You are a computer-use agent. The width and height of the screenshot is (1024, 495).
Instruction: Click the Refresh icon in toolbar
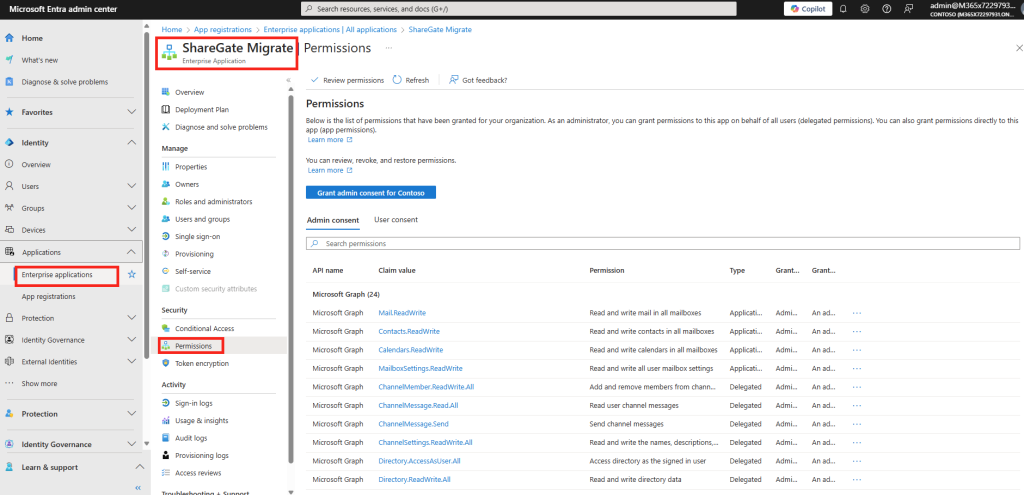point(397,80)
